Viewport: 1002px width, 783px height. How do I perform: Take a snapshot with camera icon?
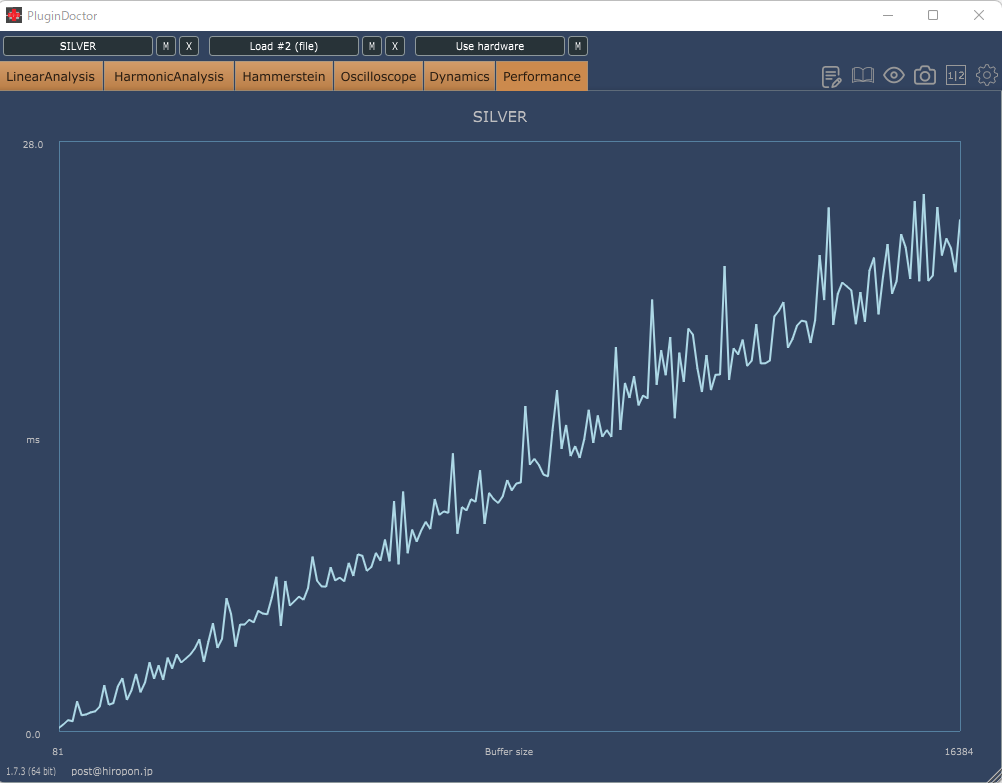(925, 75)
